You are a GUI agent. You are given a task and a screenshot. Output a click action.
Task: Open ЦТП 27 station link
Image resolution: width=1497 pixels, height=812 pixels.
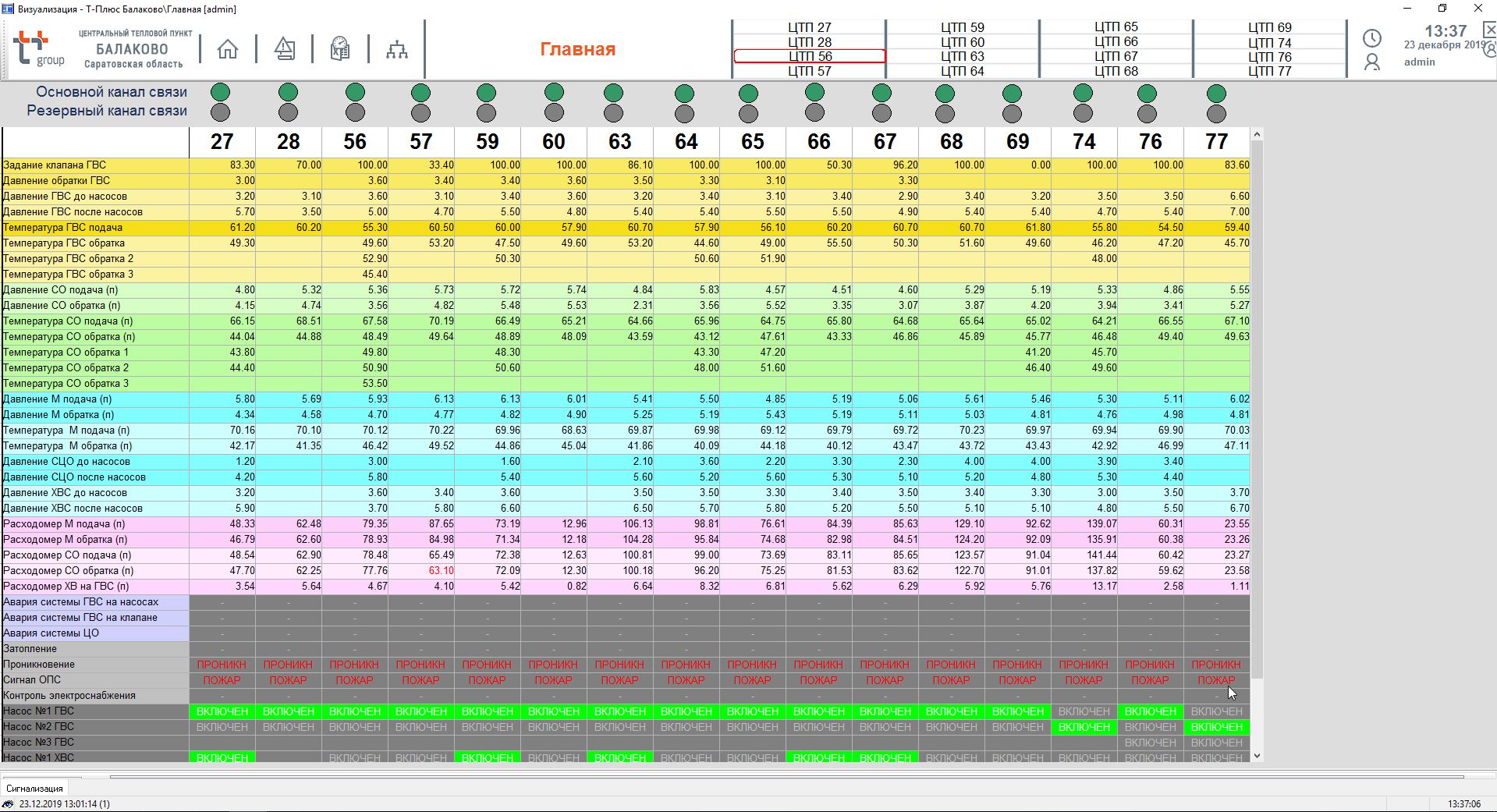810,27
